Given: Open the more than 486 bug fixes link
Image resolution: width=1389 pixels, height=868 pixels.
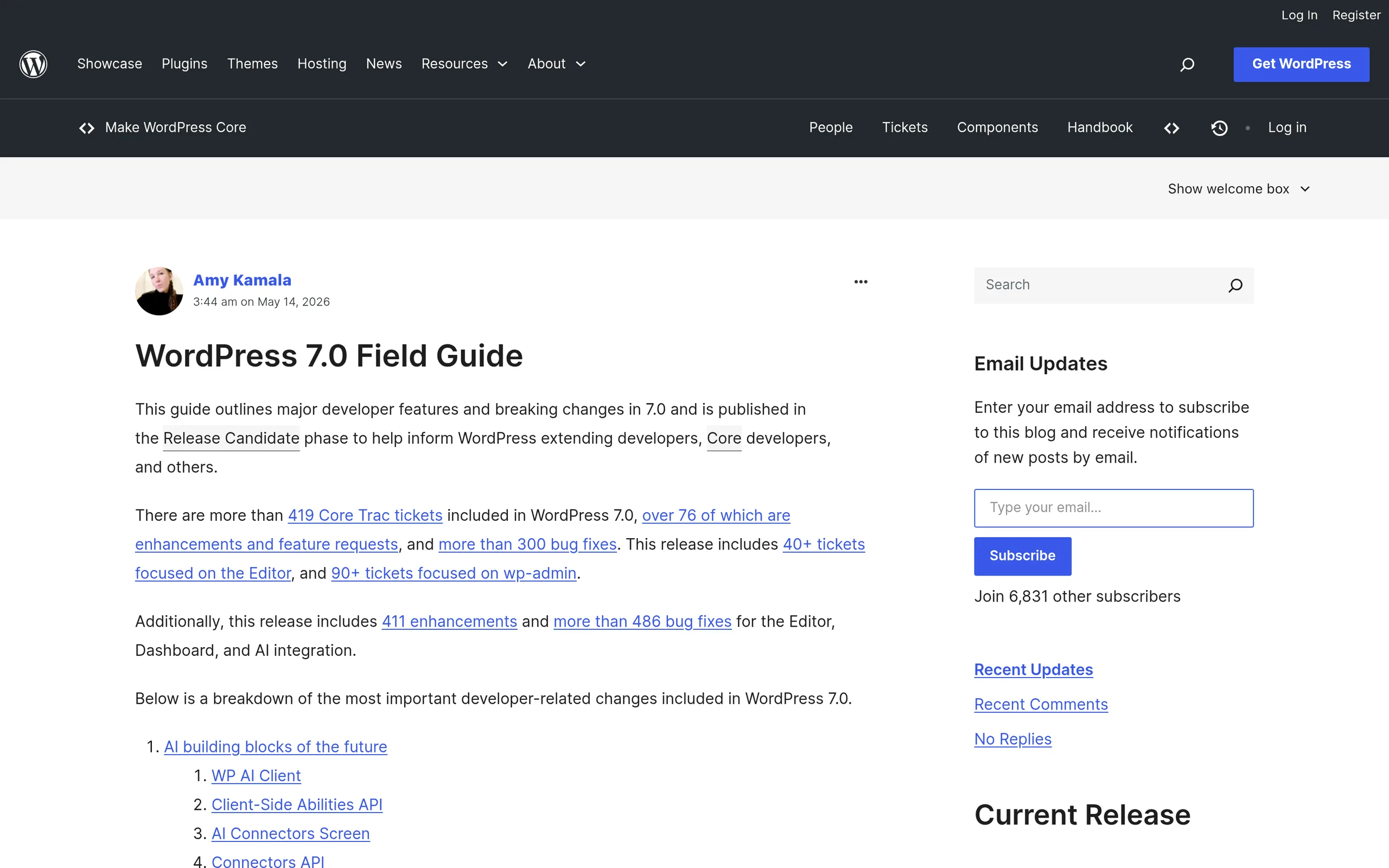Looking at the screenshot, I should [x=642, y=622].
